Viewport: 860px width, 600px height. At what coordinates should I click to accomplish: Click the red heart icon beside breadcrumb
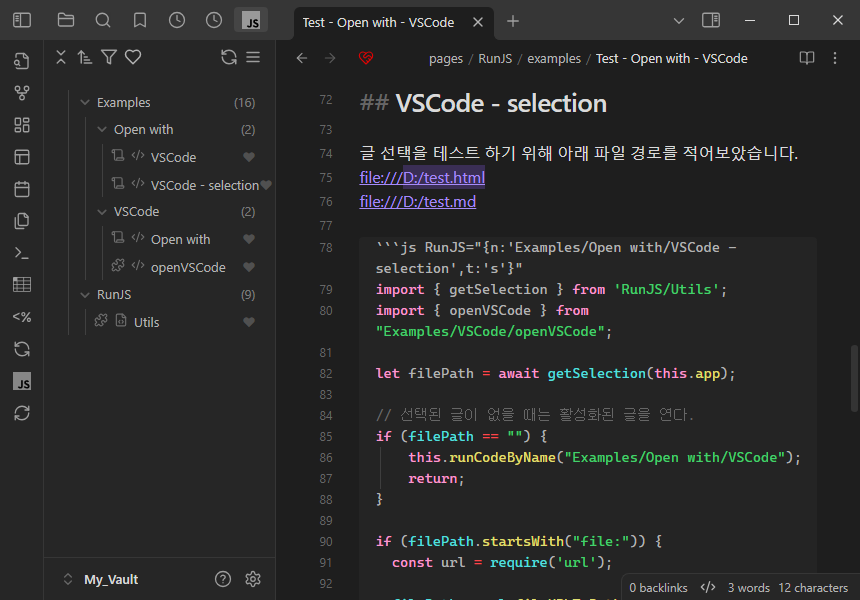[x=366, y=58]
